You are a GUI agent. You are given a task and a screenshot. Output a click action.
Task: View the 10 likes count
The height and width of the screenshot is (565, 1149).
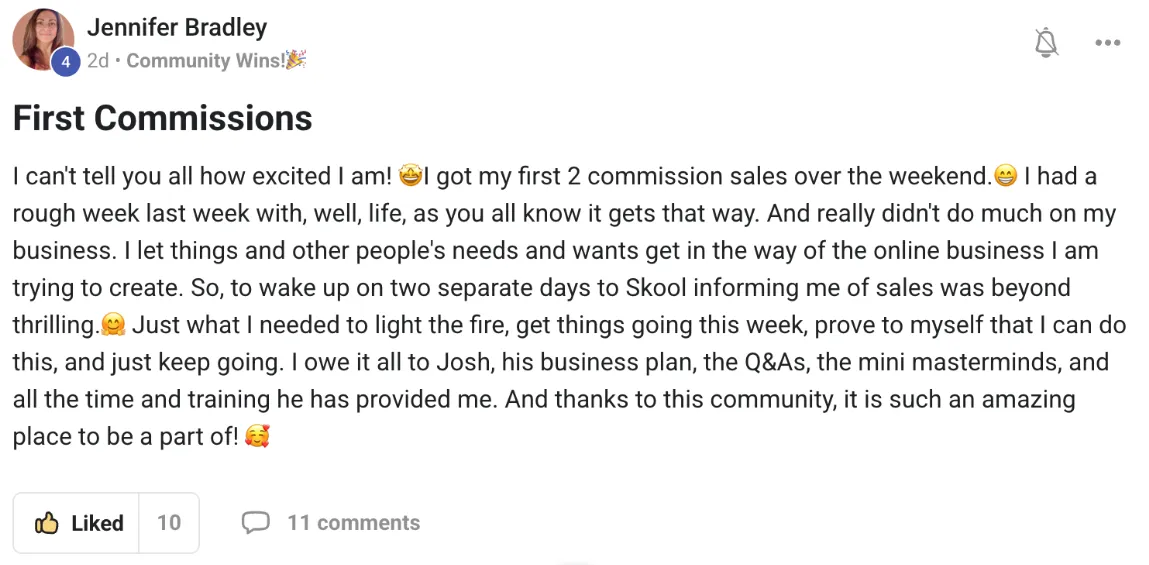point(169,523)
